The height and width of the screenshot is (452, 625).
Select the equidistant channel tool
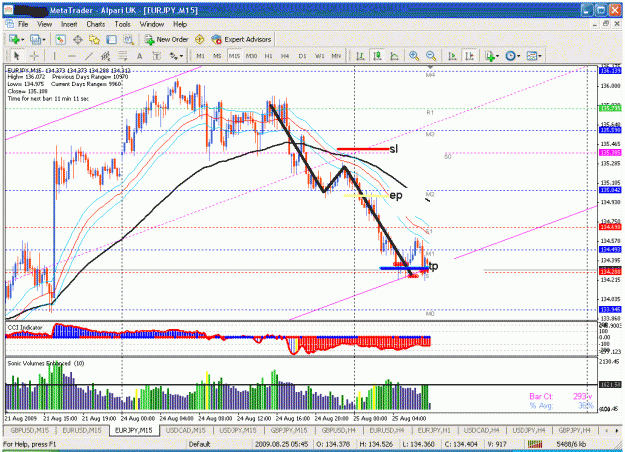coord(106,56)
